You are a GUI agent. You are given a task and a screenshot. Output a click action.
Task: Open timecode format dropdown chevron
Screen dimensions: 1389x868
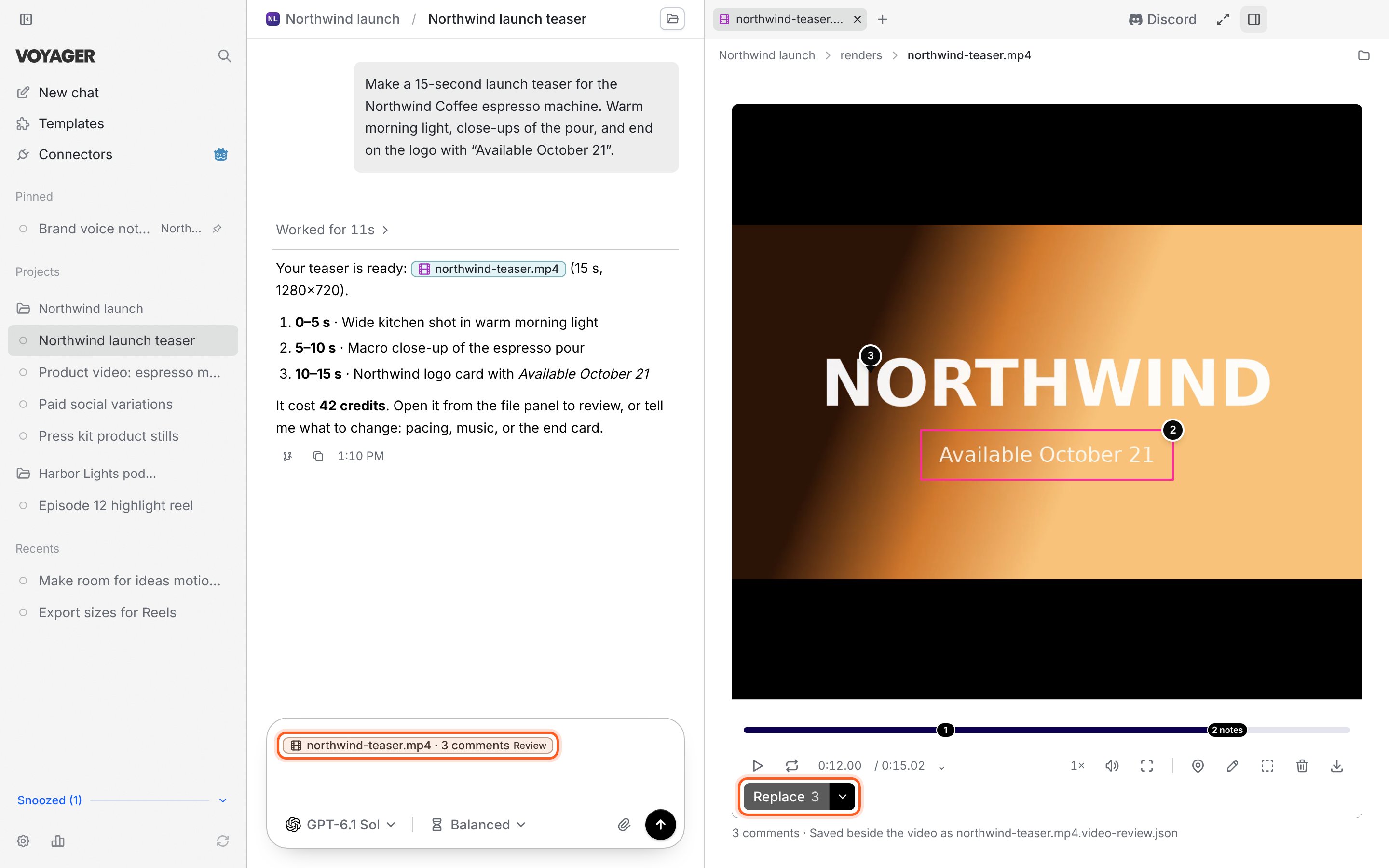[x=941, y=767]
